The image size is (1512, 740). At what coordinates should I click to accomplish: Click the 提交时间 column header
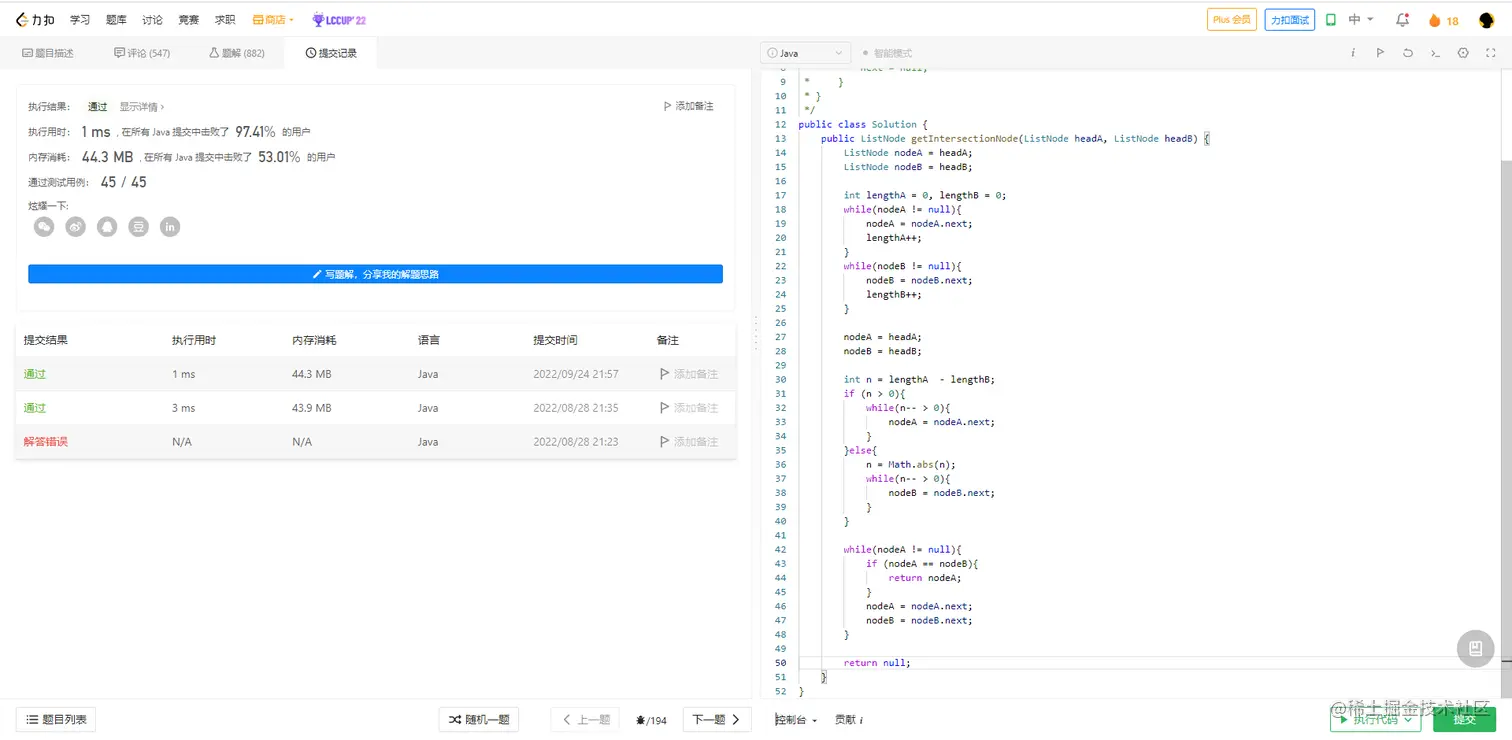pyautogui.click(x=555, y=340)
